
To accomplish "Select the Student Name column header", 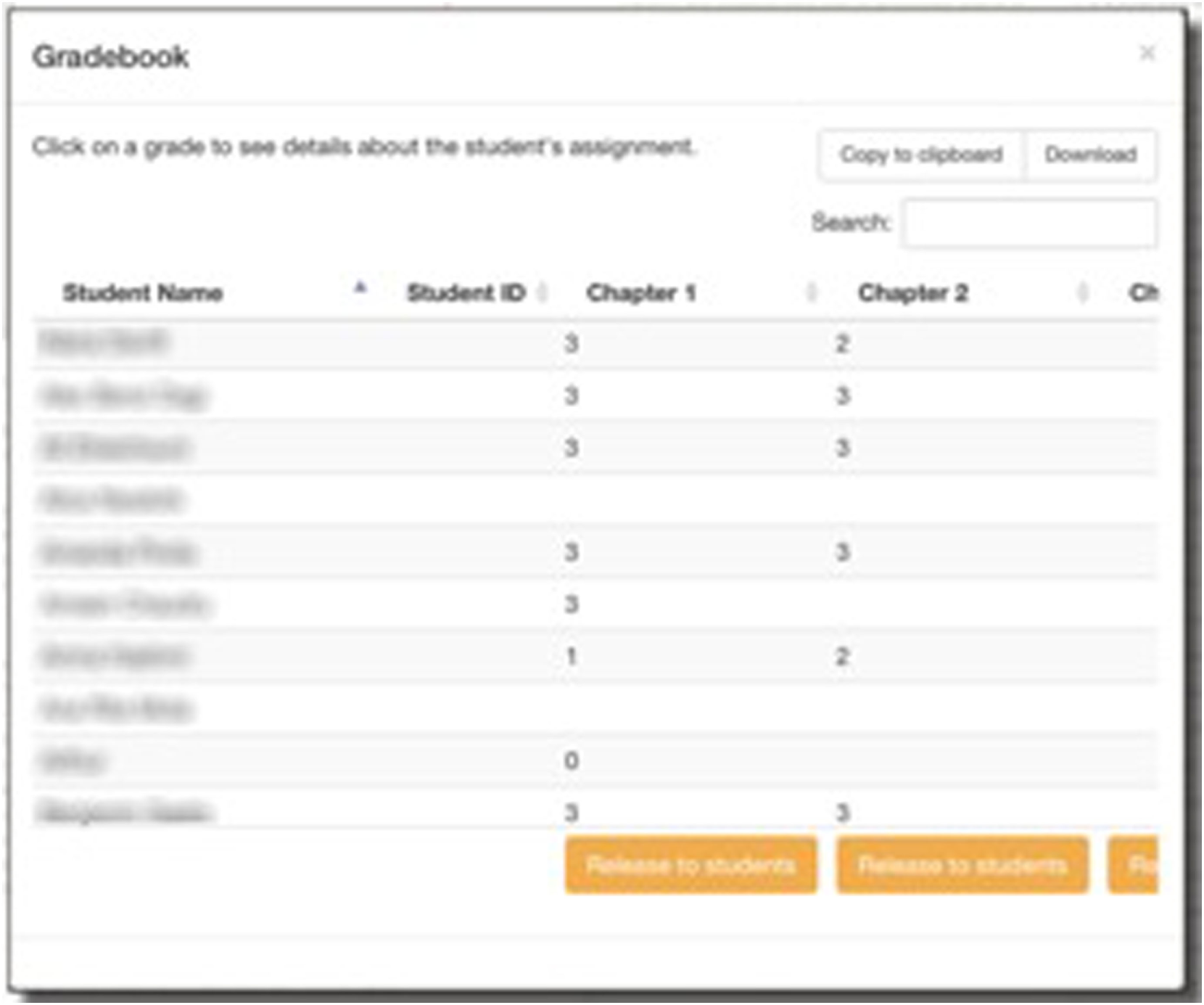I will tap(143, 293).
